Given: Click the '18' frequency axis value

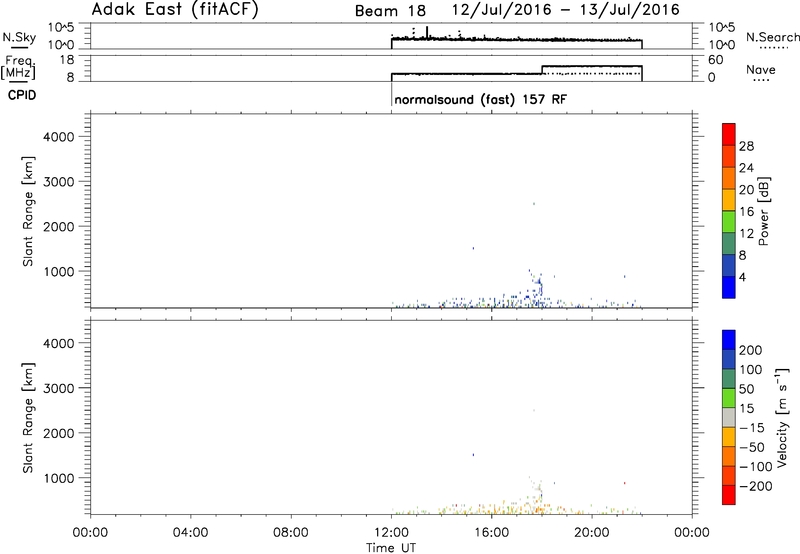Looking at the screenshot, I should click(x=67, y=60).
